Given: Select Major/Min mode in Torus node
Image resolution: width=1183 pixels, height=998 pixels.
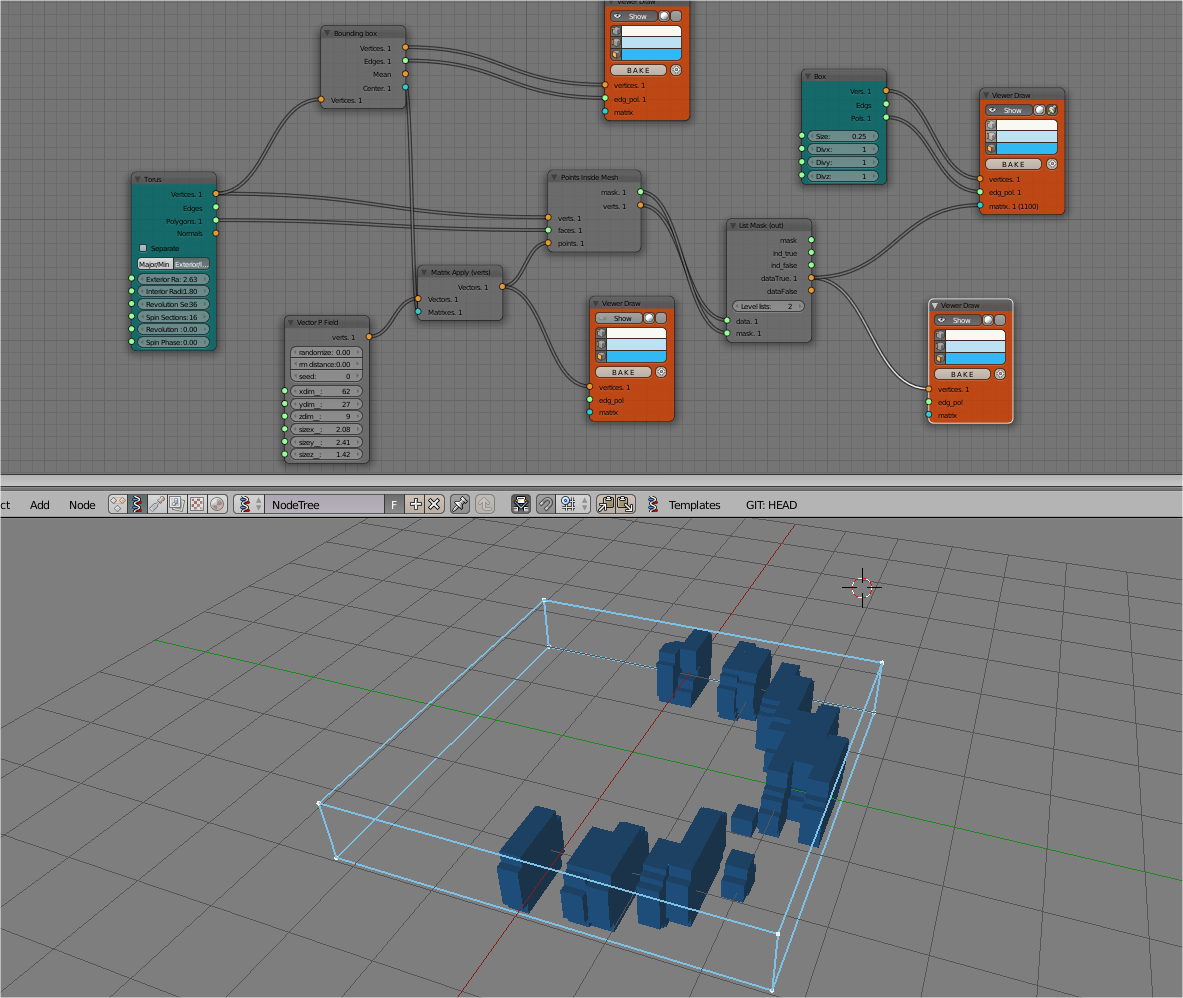Looking at the screenshot, I should [155, 264].
